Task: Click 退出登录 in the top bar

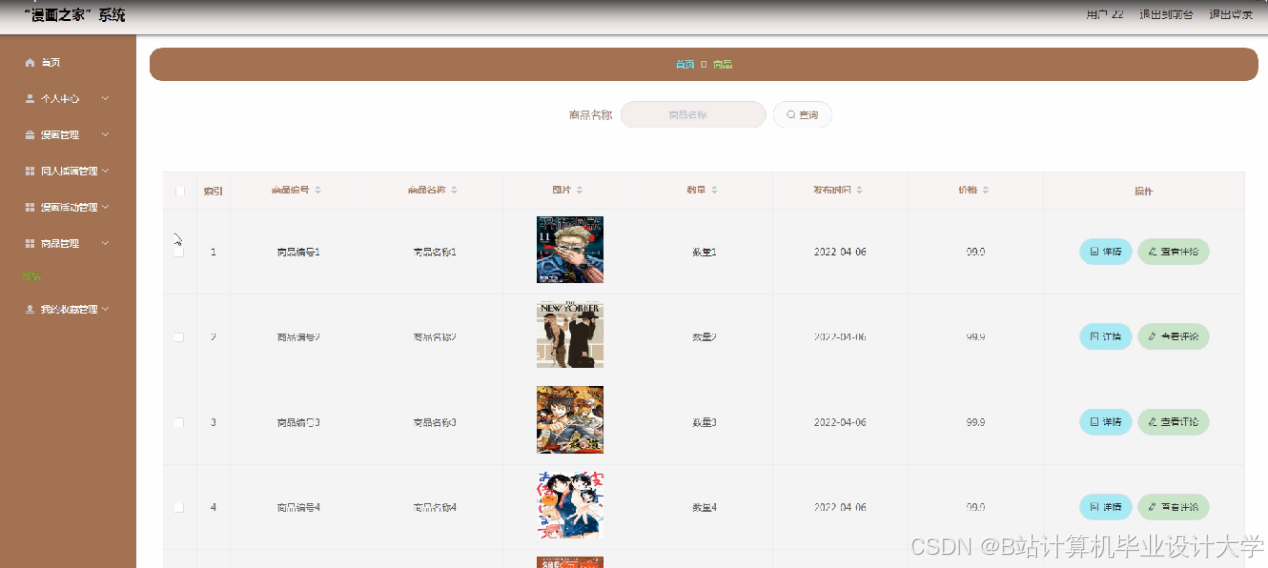Action: (x=1231, y=14)
